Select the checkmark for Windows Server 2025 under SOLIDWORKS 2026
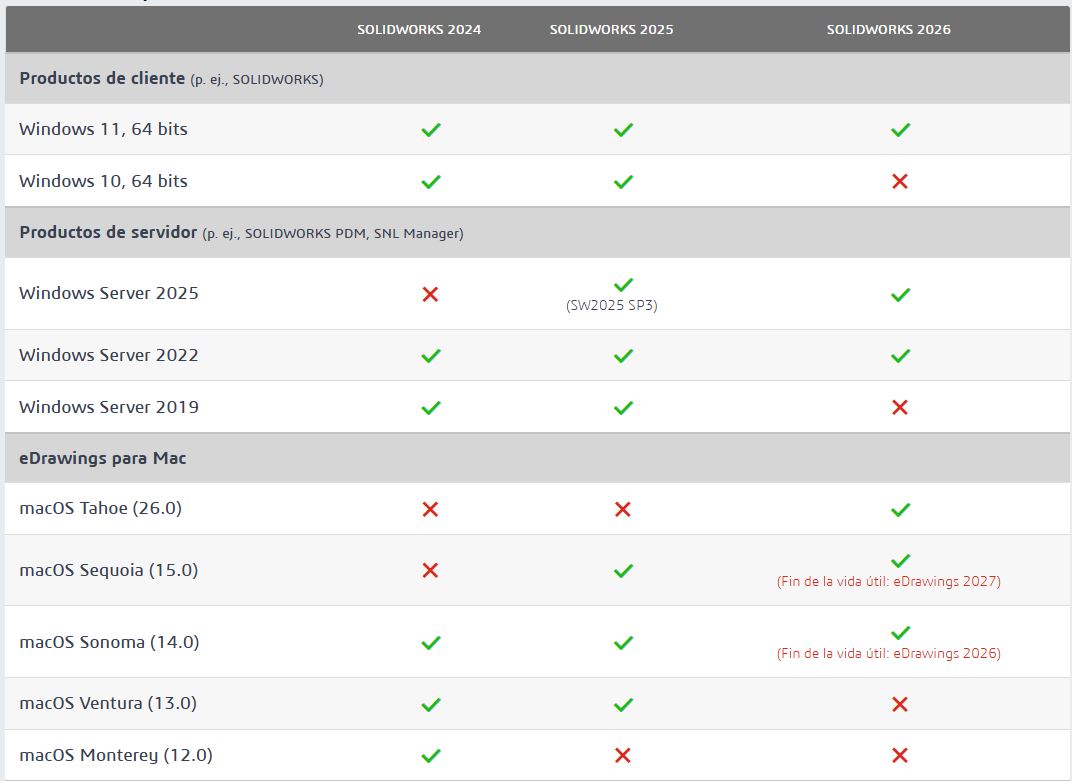 pyautogui.click(x=900, y=294)
